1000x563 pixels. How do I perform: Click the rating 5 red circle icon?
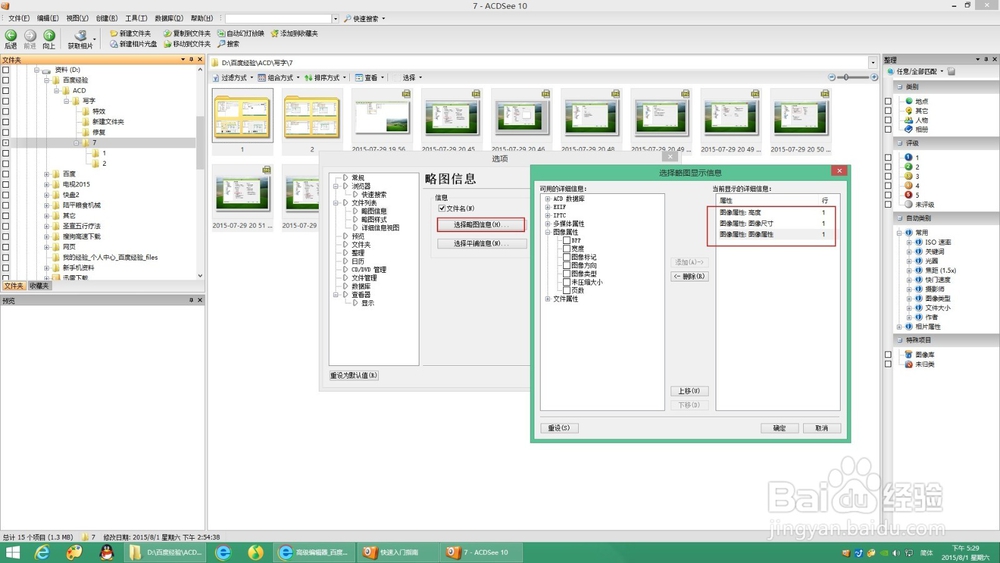tap(909, 194)
